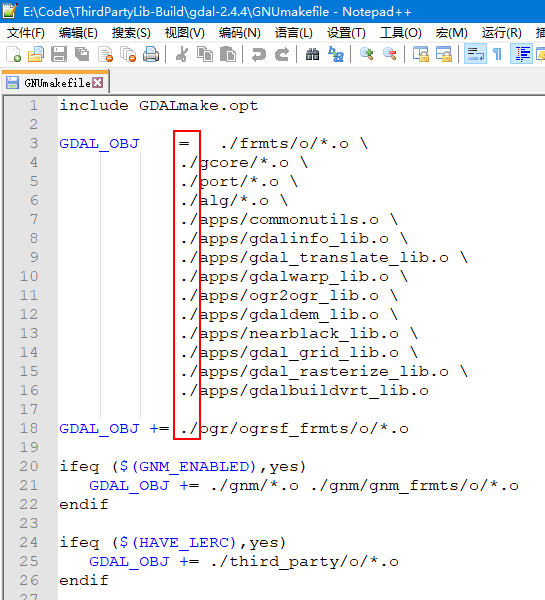The image size is (545, 600).
Task: Click 'apps/gdalbuildvrt_lib.o' text
Action: pos(314,390)
